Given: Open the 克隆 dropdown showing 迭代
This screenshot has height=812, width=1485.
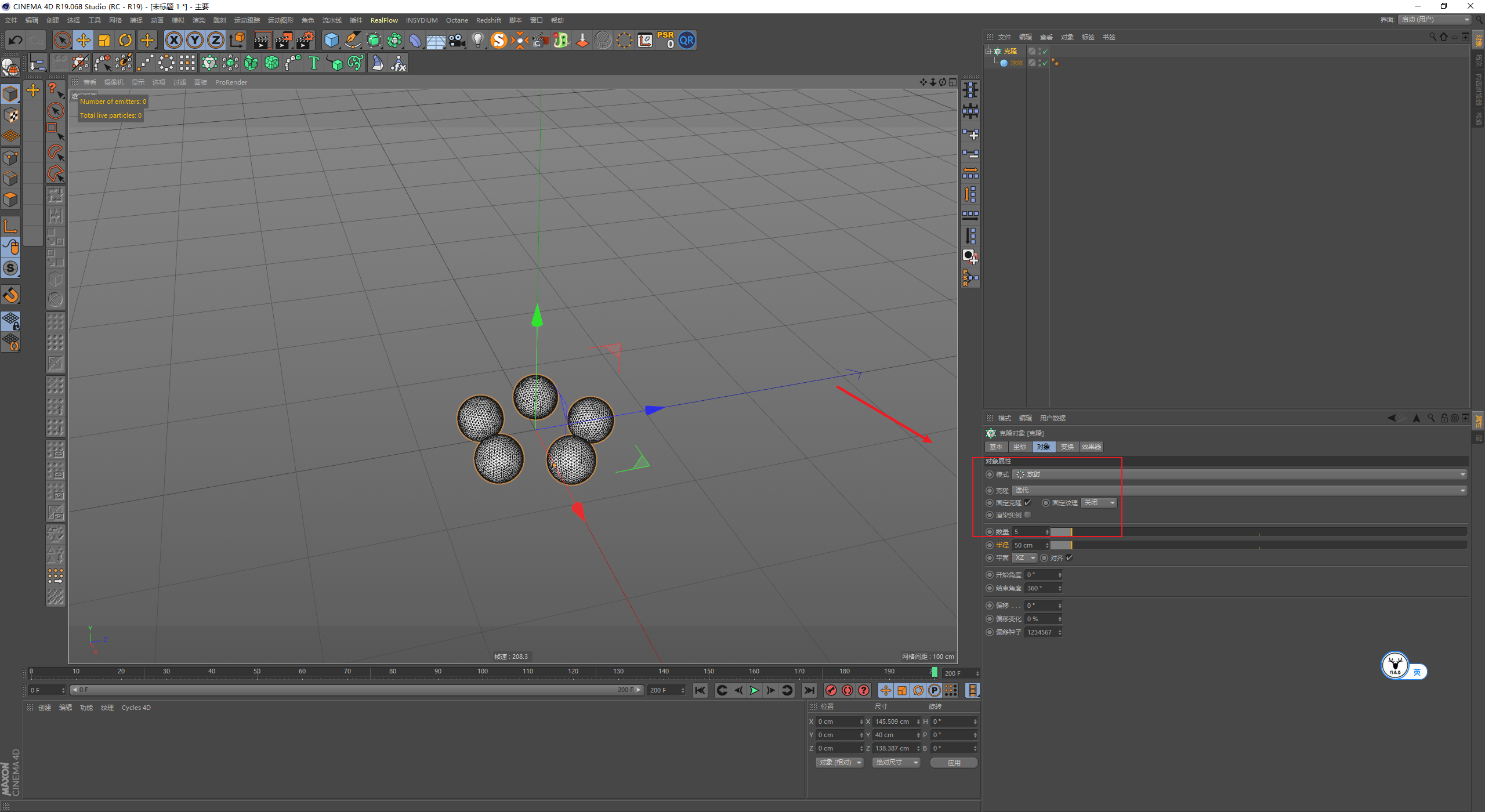Looking at the screenshot, I should pyautogui.click(x=1240, y=491).
